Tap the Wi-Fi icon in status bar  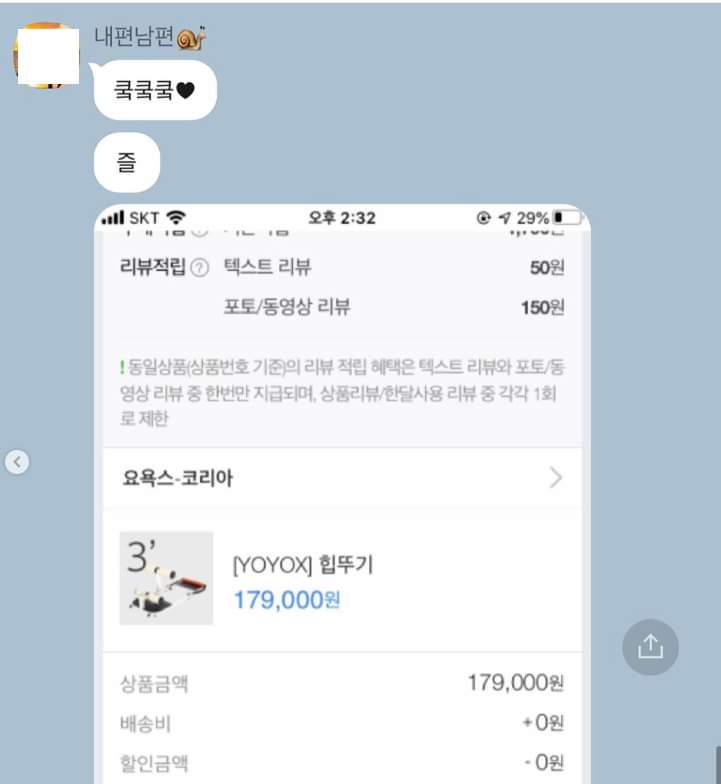click(x=176, y=218)
